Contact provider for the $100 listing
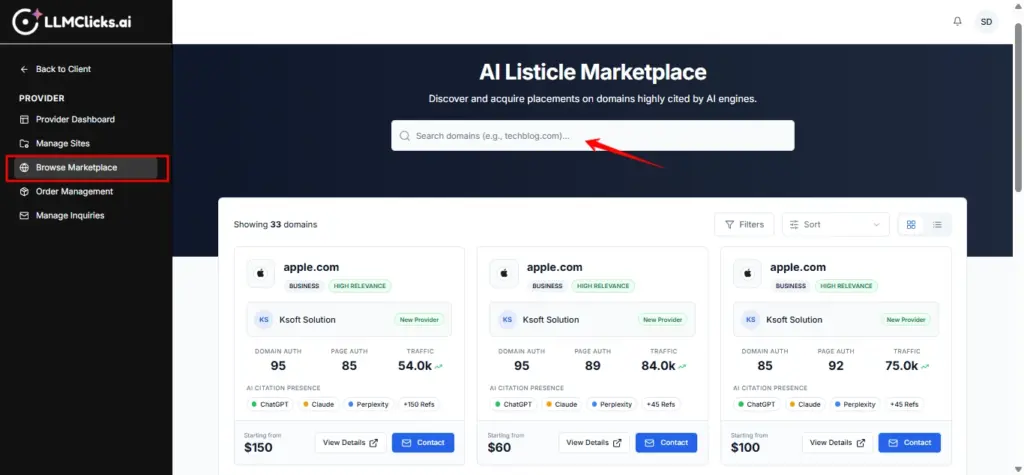Screen dimensions: 1024x475 (909, 443)
